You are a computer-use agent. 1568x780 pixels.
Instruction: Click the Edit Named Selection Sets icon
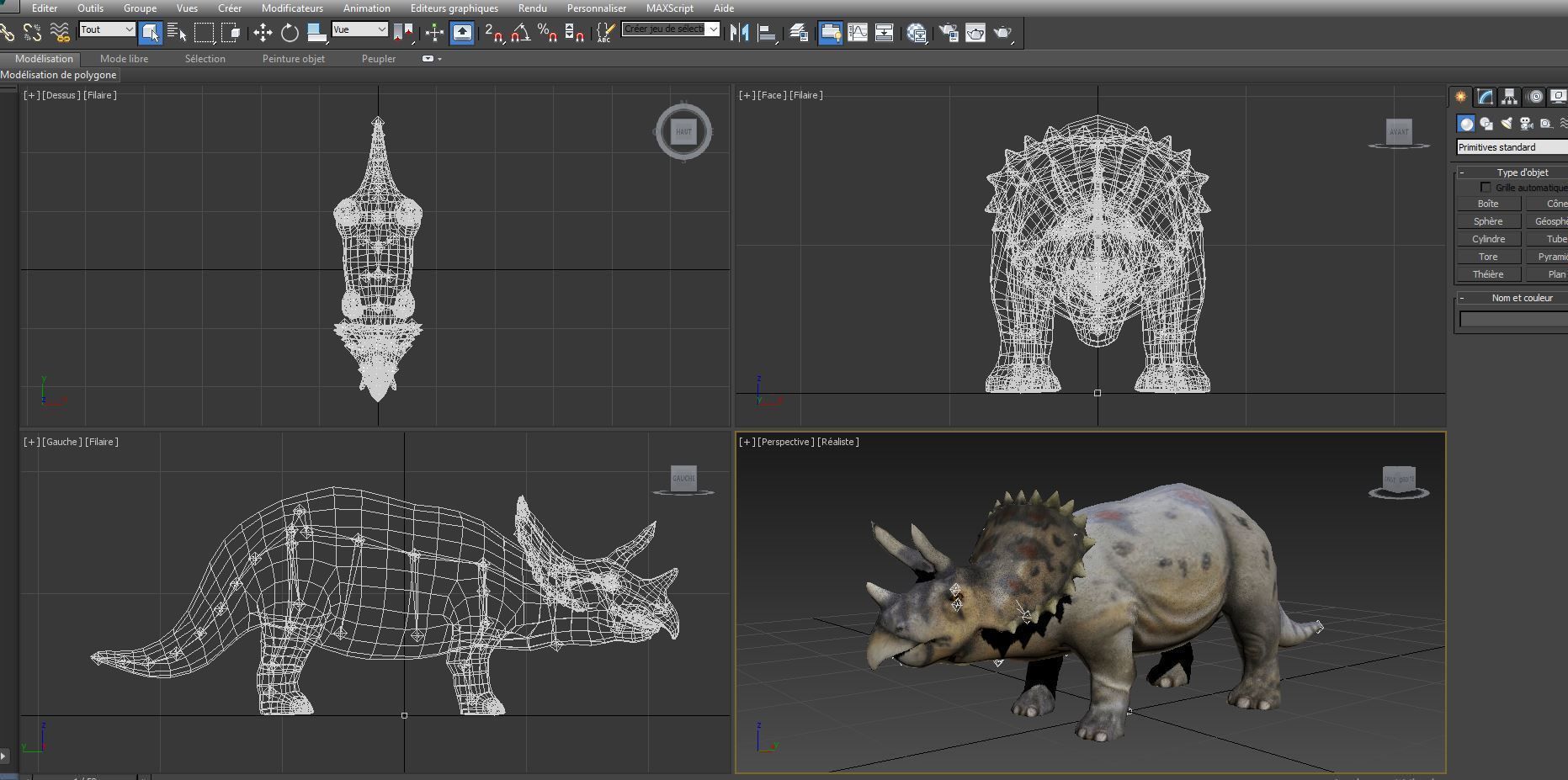(605, 33)
